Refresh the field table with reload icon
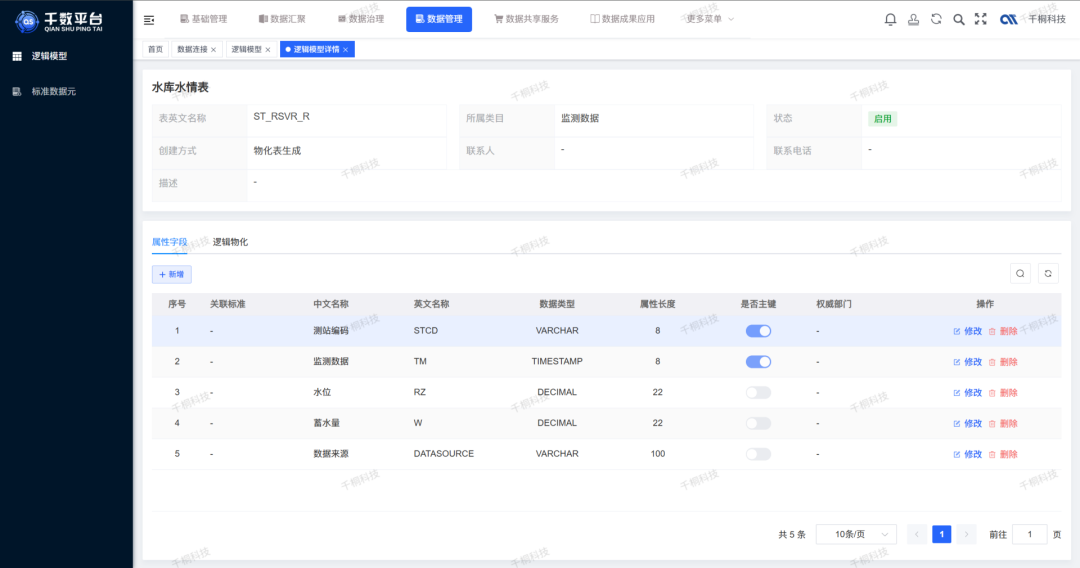Viewport: 1080px width, 568px height. (x=1048, y=274)
